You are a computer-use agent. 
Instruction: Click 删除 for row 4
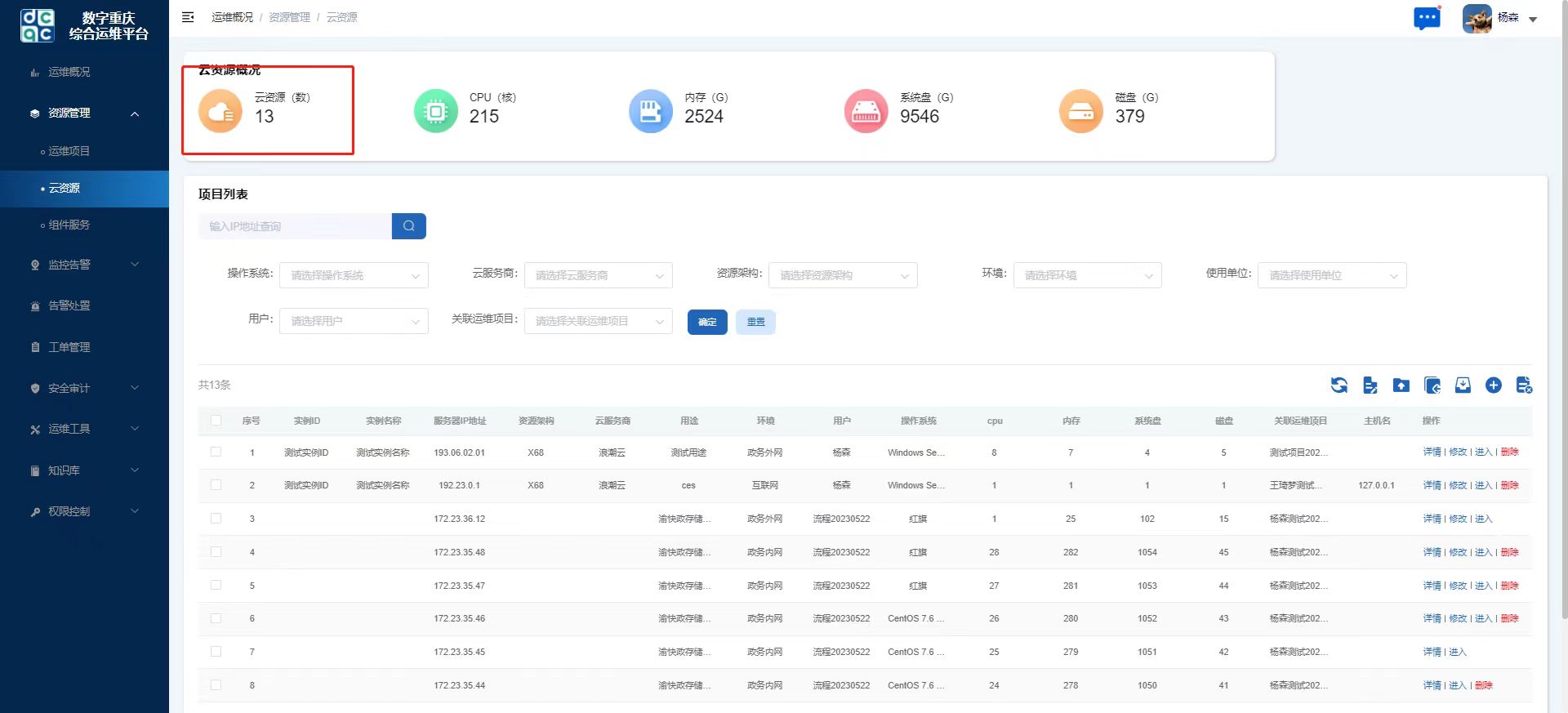[1510, 552]
